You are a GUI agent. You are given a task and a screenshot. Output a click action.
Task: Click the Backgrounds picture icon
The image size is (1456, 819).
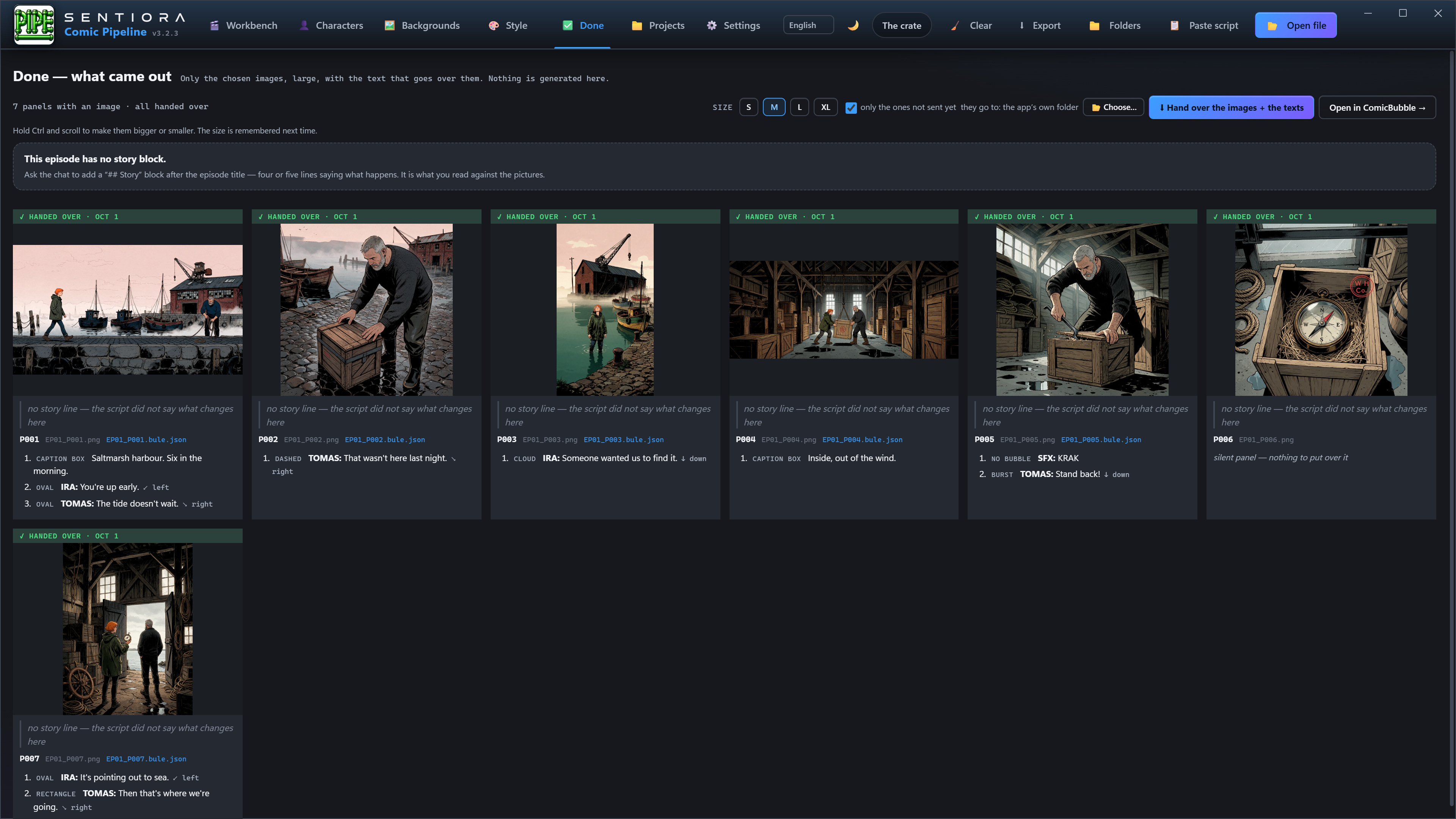(x=389, y=25)
